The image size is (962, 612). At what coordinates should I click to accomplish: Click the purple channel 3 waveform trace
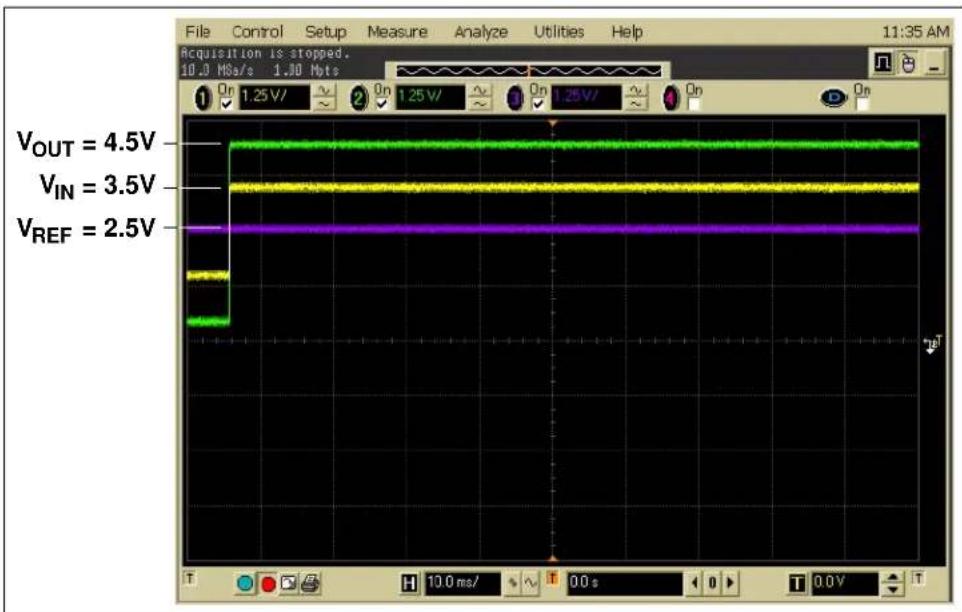[553, 229]
